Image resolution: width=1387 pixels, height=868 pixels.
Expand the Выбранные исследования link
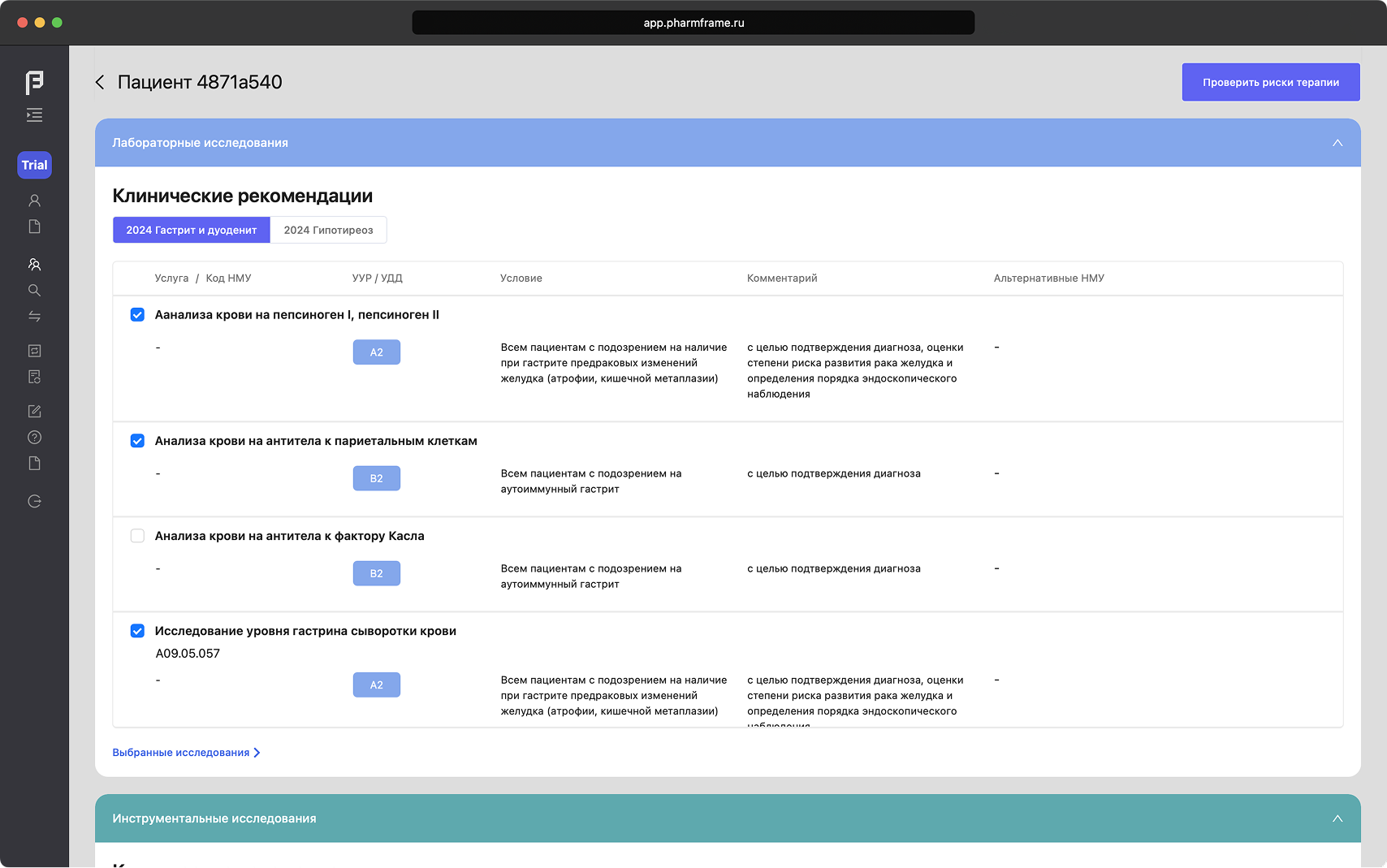pyautogui.click(x=186, y=753)
